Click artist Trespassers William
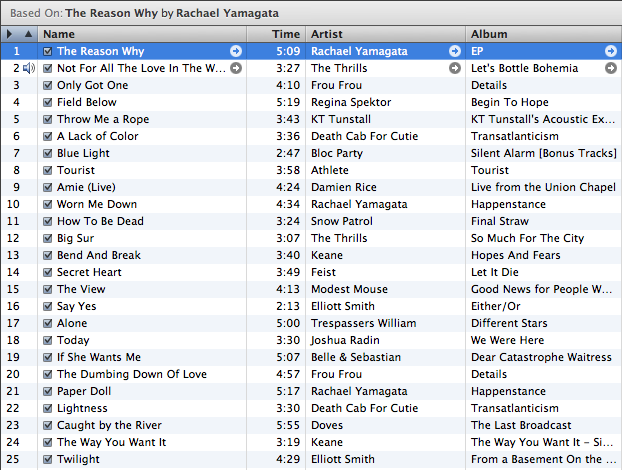622x470 pixels. pos(364,323)
